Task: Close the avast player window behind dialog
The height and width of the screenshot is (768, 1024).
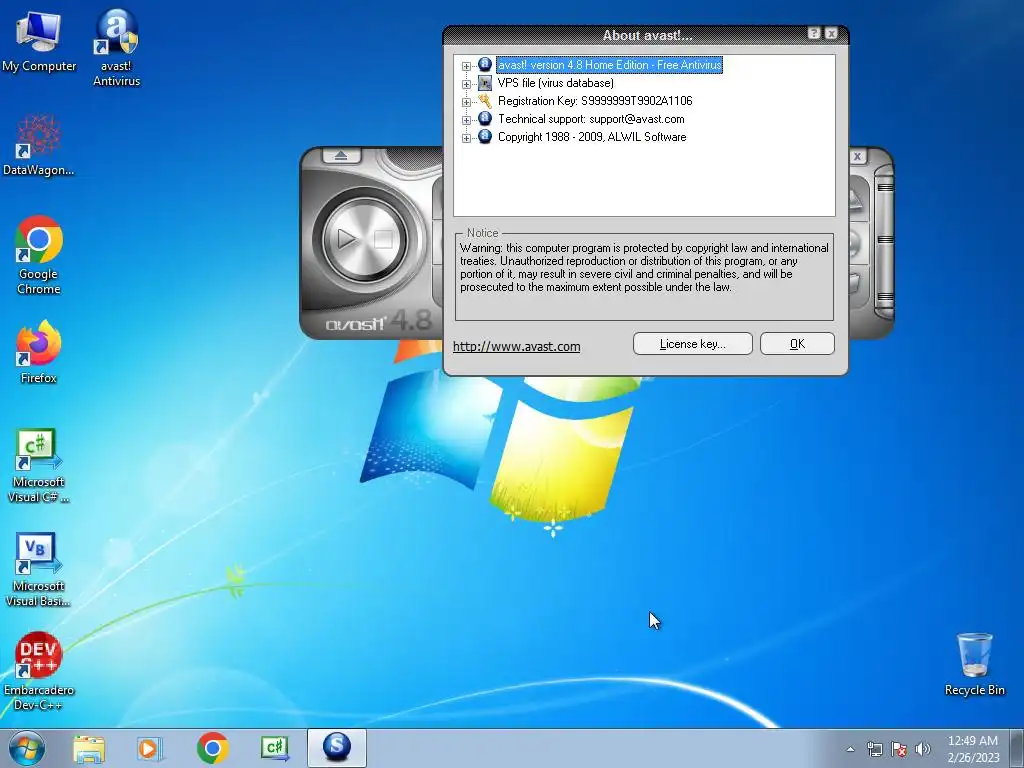Action: pos(857,156)
